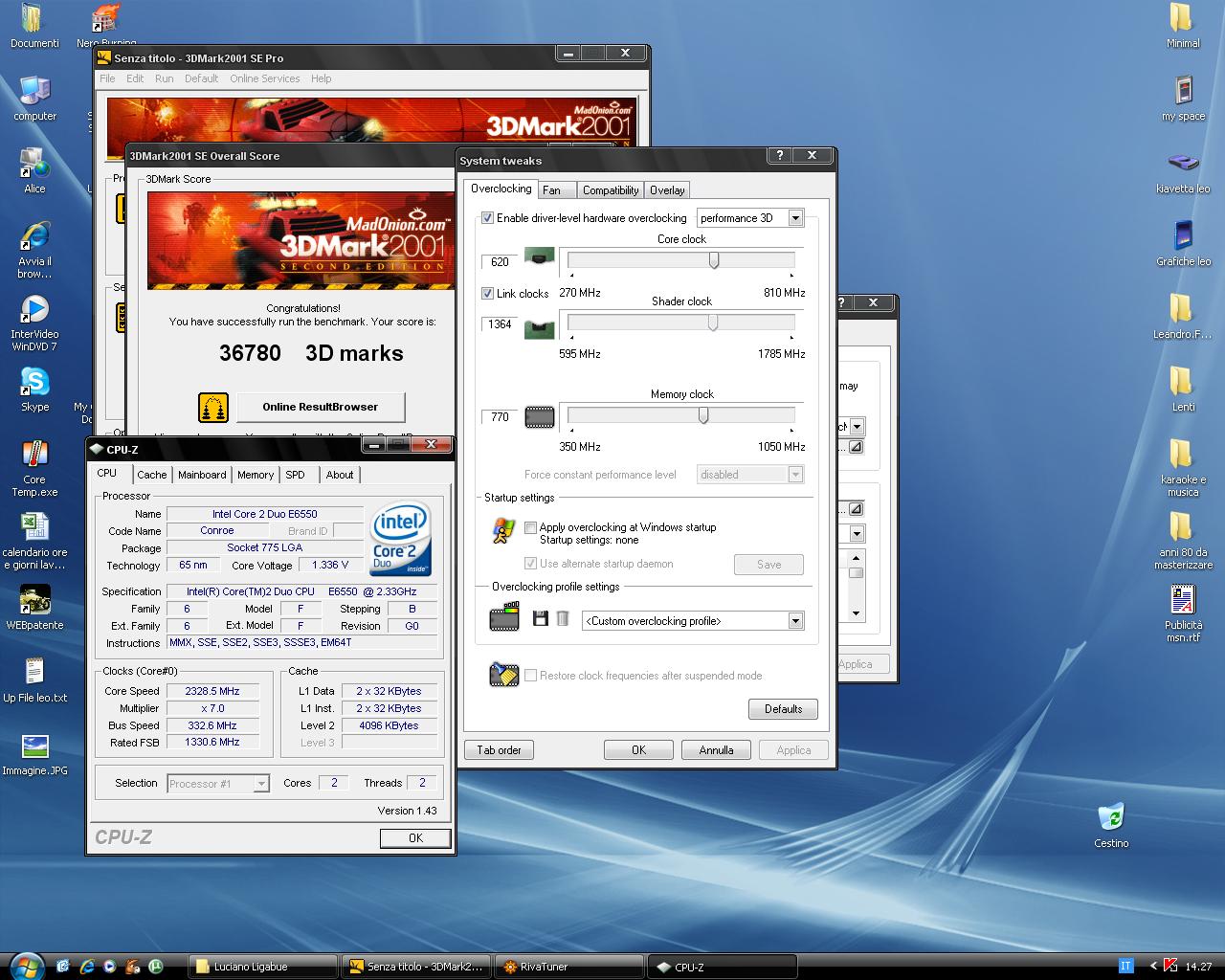The width and height of the screenshot is (1225, 980).
Task: Open Alice desktop shortcut
Action: pos(34,164)
